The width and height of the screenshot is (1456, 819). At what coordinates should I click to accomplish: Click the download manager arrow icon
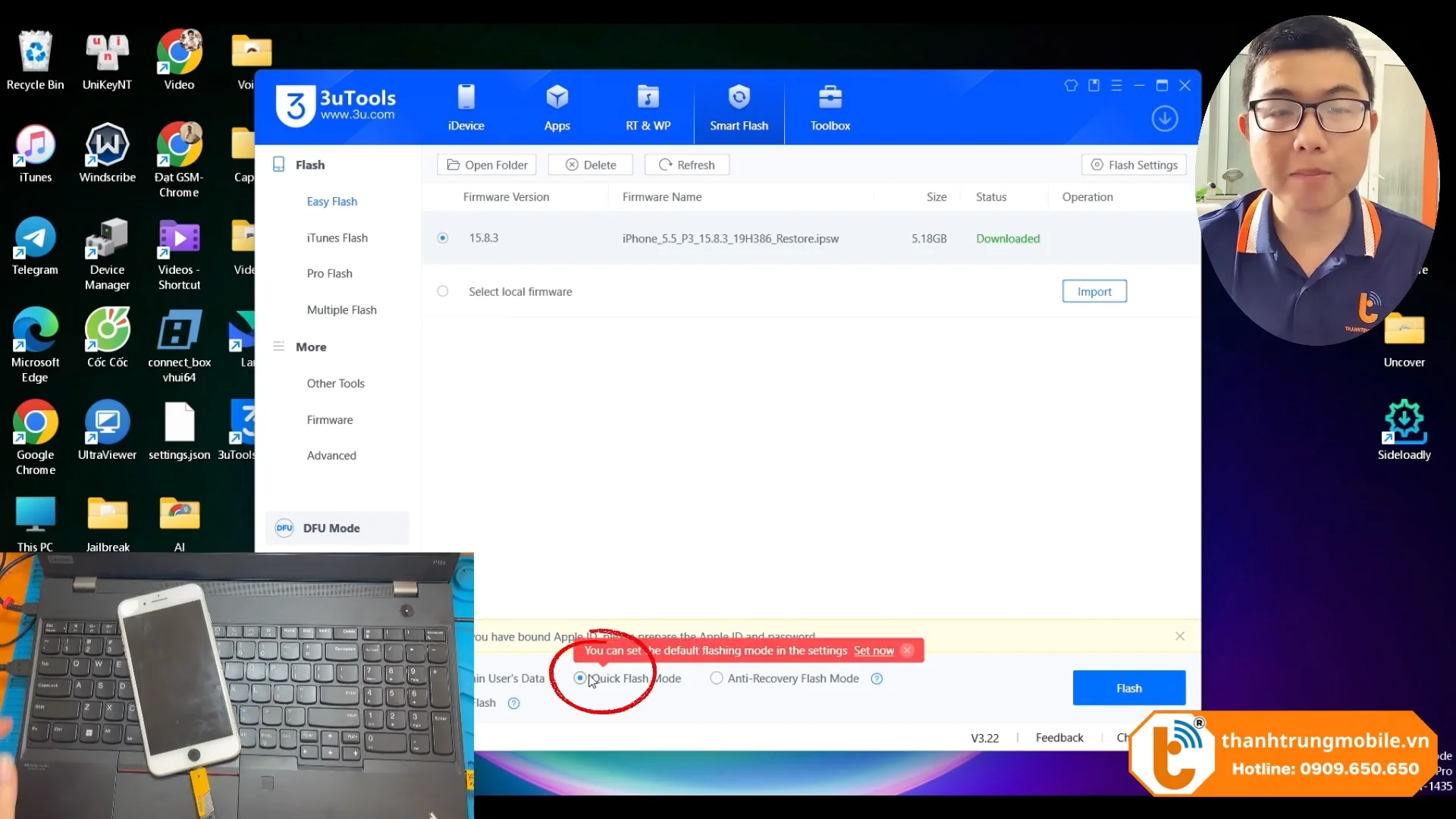[x=1165, y=119]
